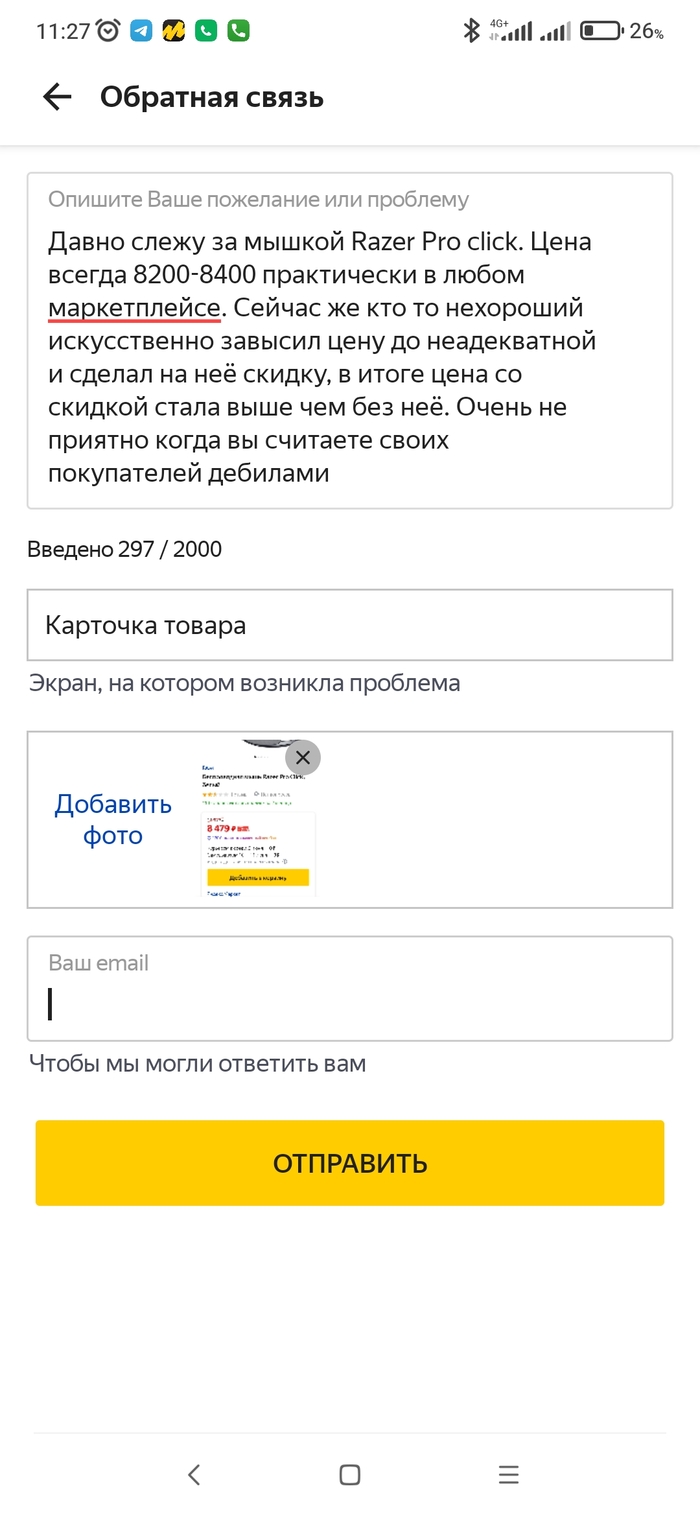Tap the yellow Yandex Market notification icon

(x=173, y=31)
